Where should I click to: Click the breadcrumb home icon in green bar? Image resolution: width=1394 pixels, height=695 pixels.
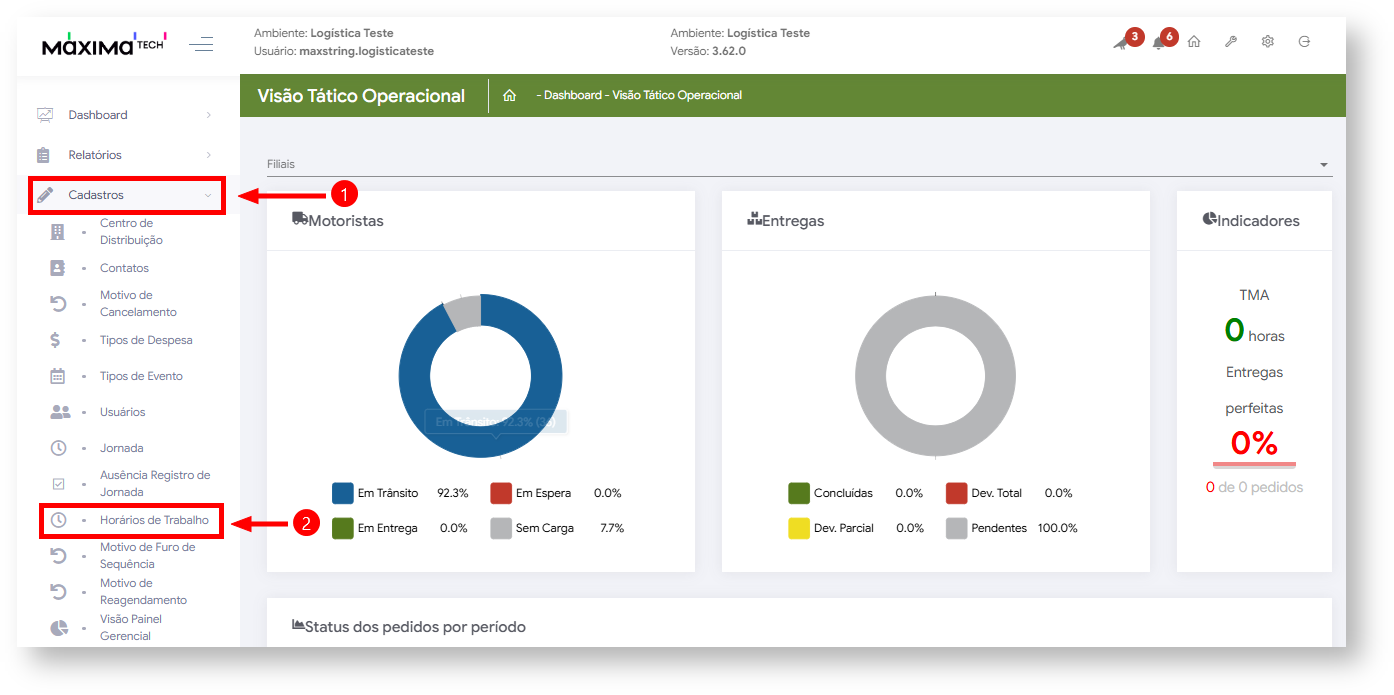[x=509, y=96]
